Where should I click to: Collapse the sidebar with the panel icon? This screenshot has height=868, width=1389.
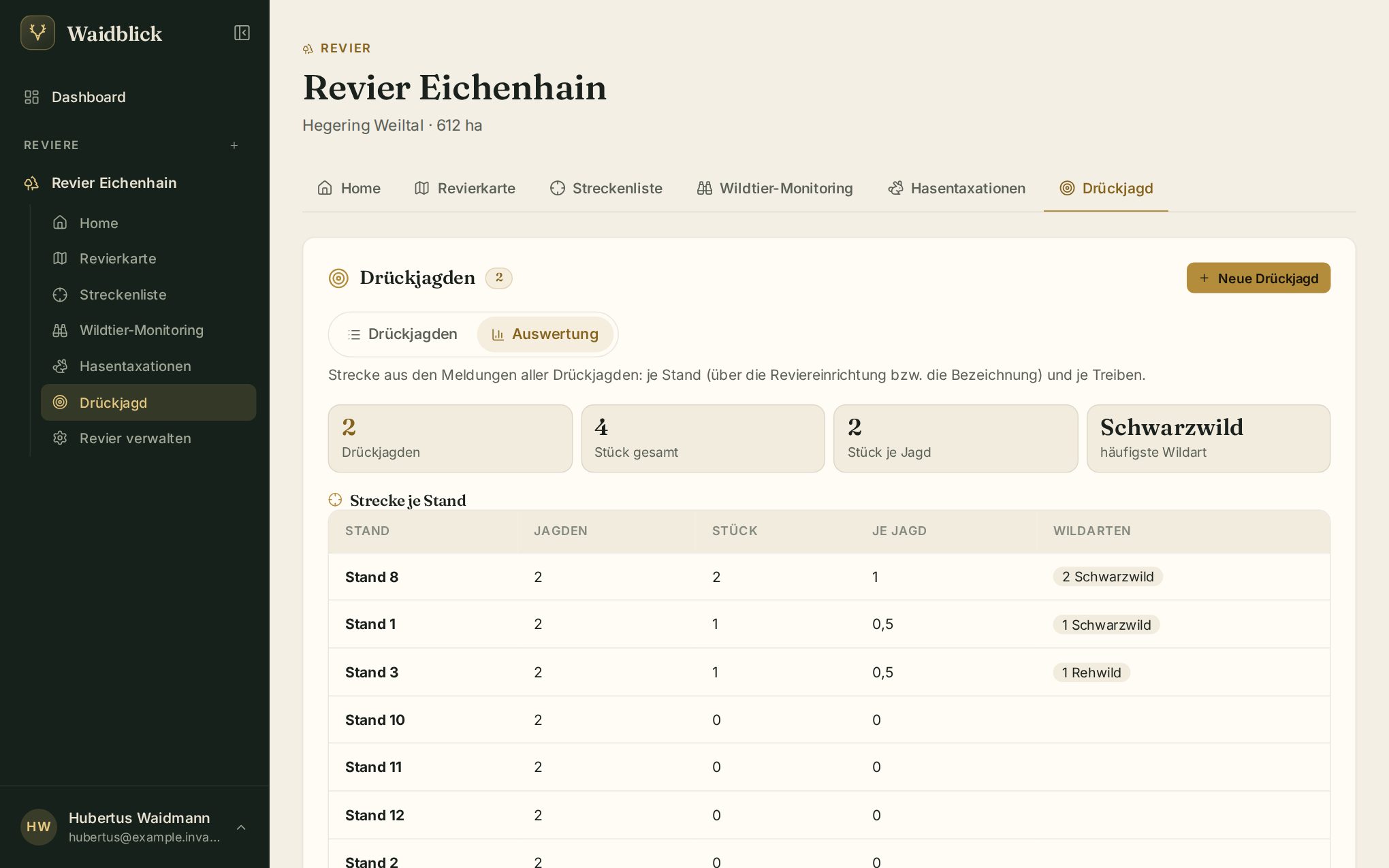coord(242,33)
